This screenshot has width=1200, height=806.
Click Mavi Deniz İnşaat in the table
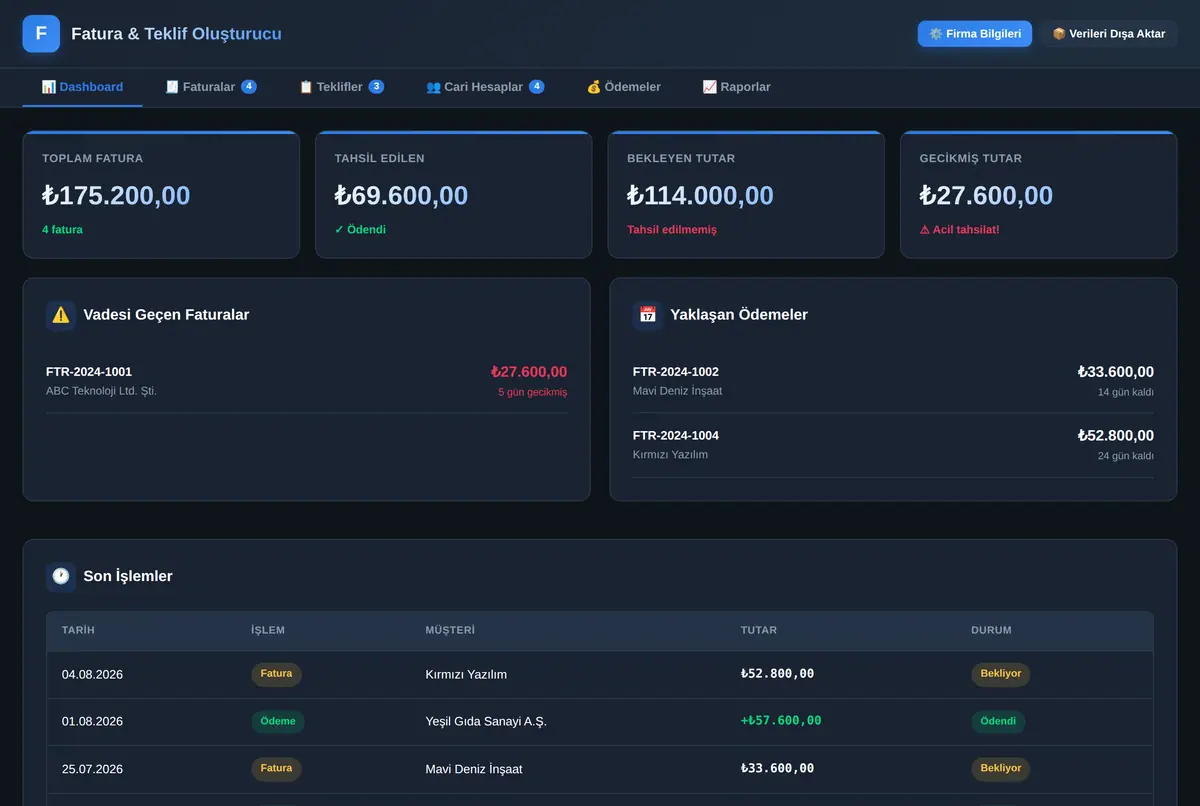coord(474,770)
